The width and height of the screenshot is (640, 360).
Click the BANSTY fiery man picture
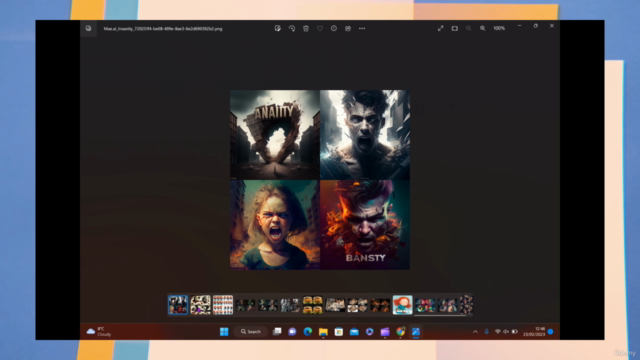coord(365,224)
